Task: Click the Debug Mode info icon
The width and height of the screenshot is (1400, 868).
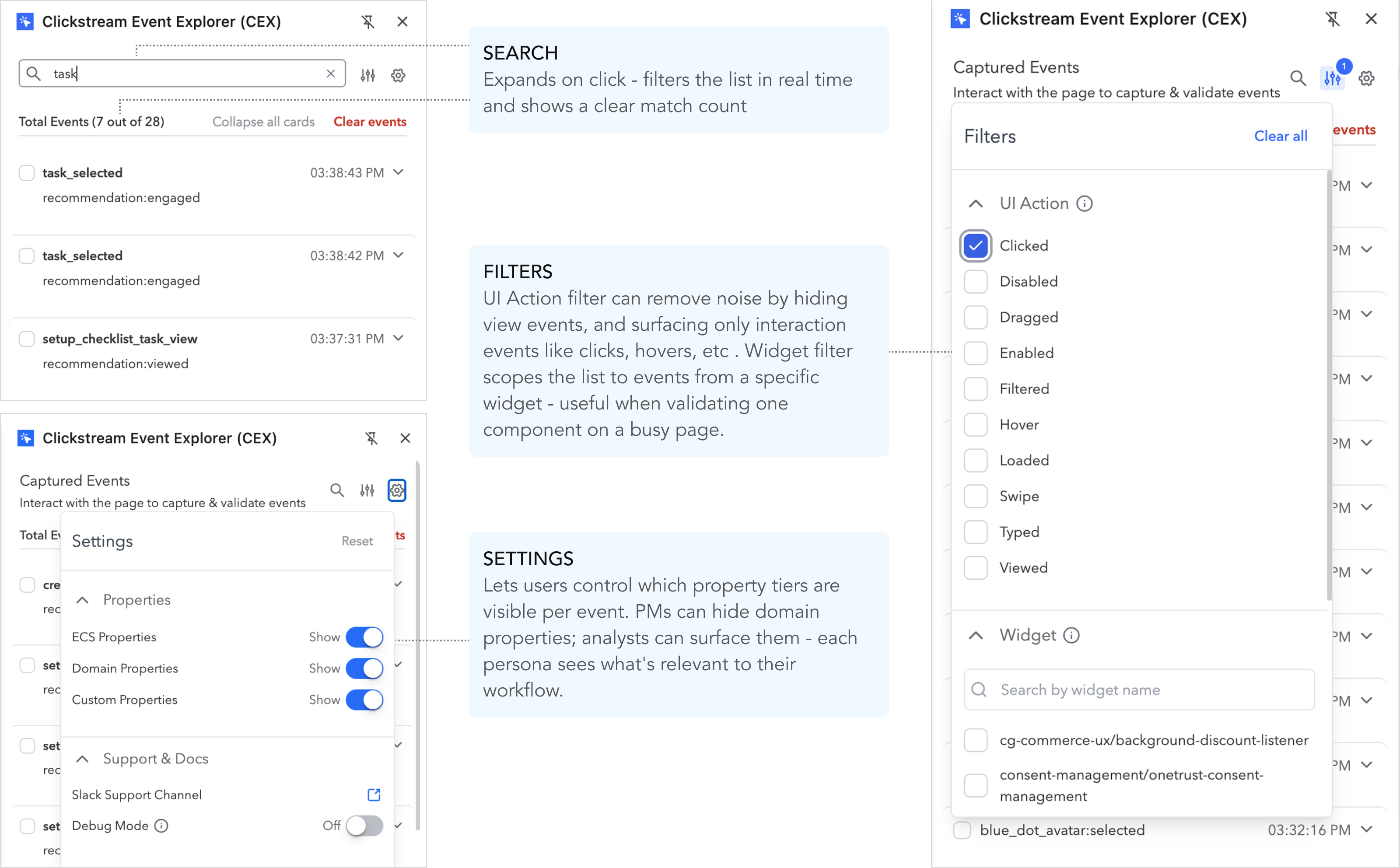Action: click(x=161, y=826)
